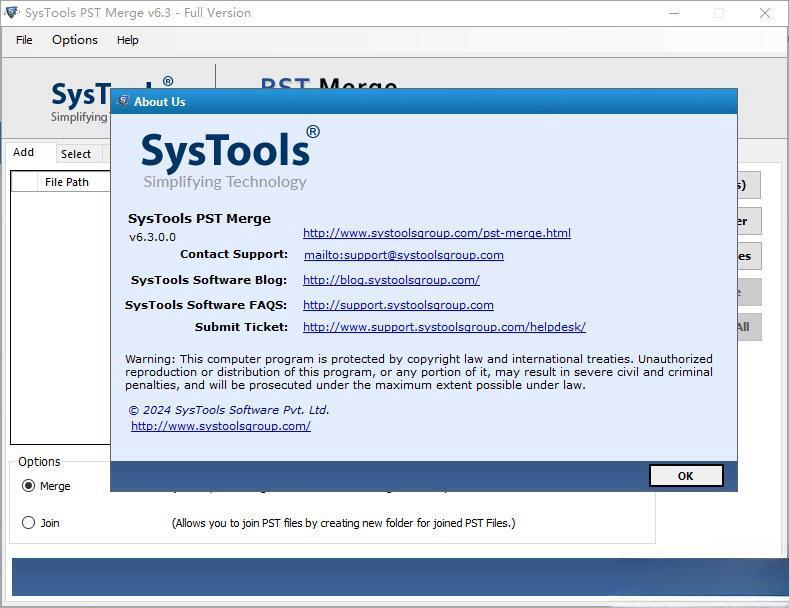Click the Contact Support label

click(234, 254)
